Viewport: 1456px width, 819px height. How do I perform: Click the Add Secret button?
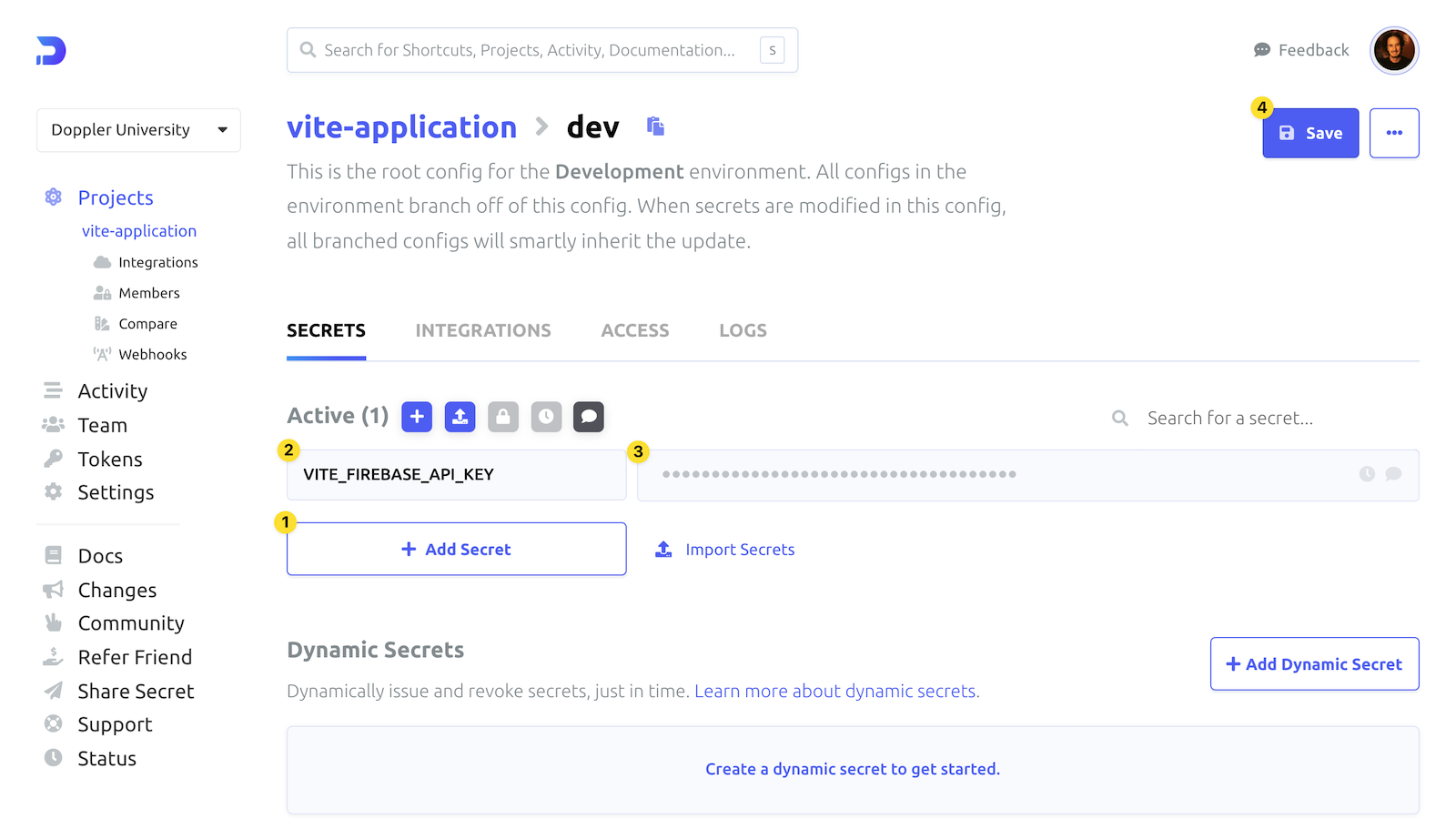[x=457, y=549]
